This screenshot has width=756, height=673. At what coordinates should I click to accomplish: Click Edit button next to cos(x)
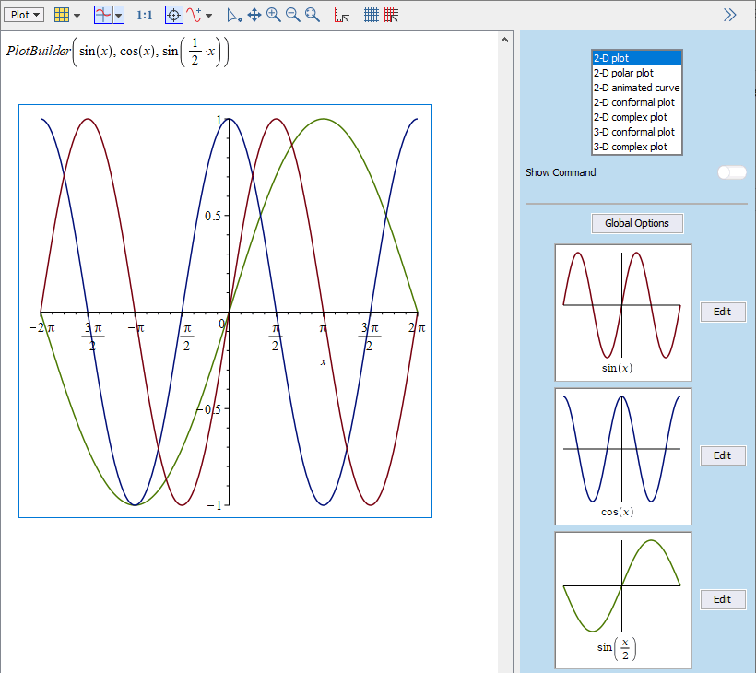pyautogui.click(x=722, y=456)
